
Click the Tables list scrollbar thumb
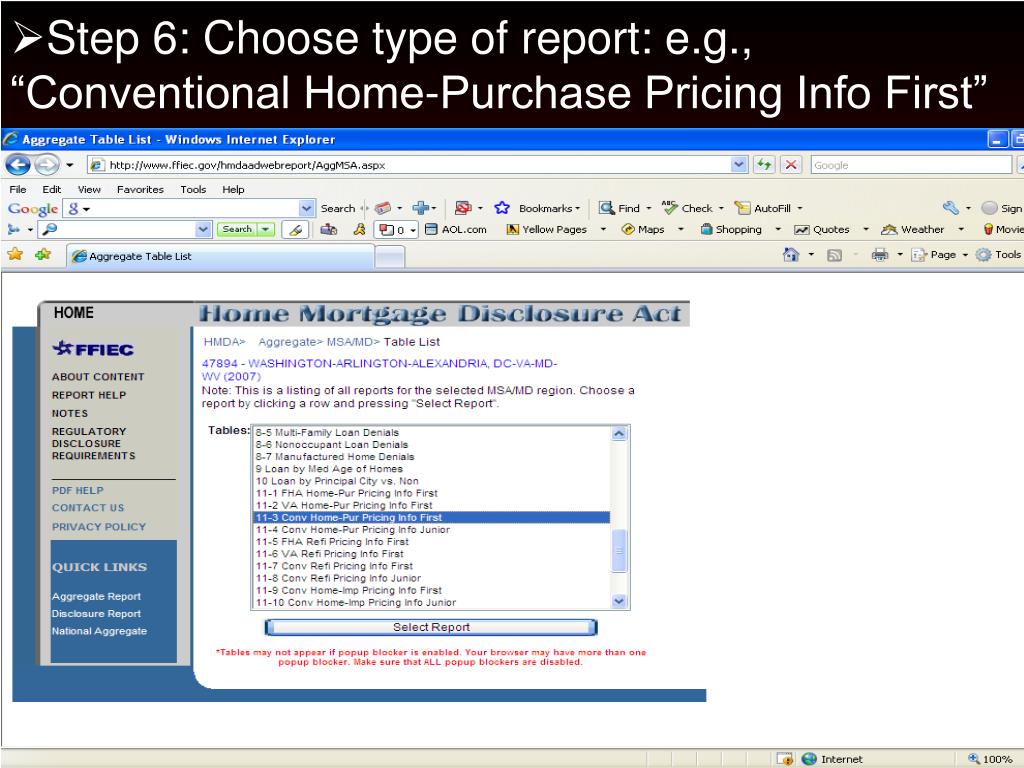(x=619, y=551)
